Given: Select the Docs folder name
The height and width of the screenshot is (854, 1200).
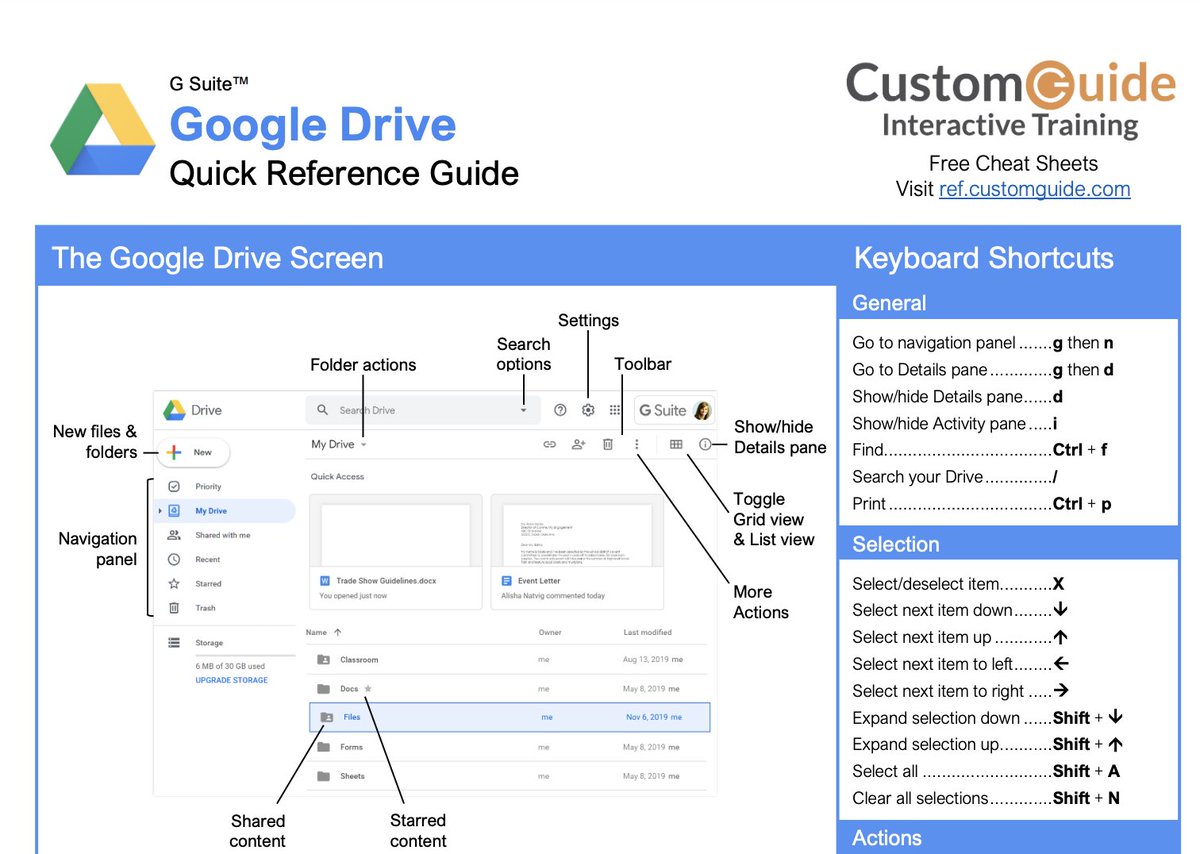Looking at the screenshot, I should point(349,689).
